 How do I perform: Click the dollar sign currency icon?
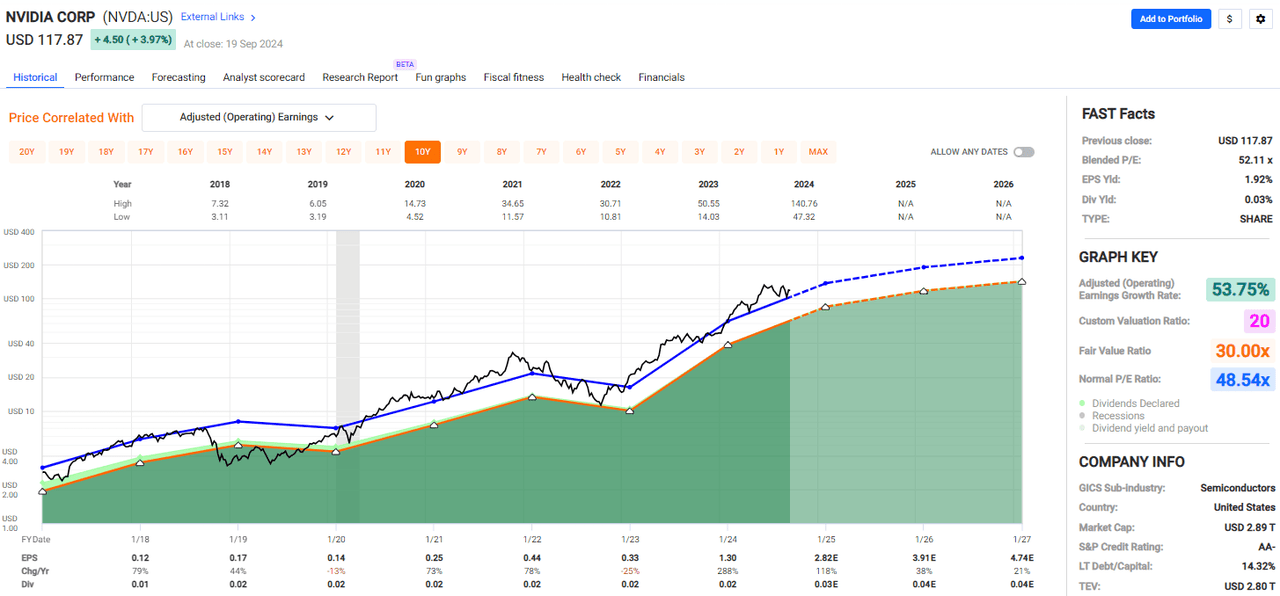(x=1229, y=18)
